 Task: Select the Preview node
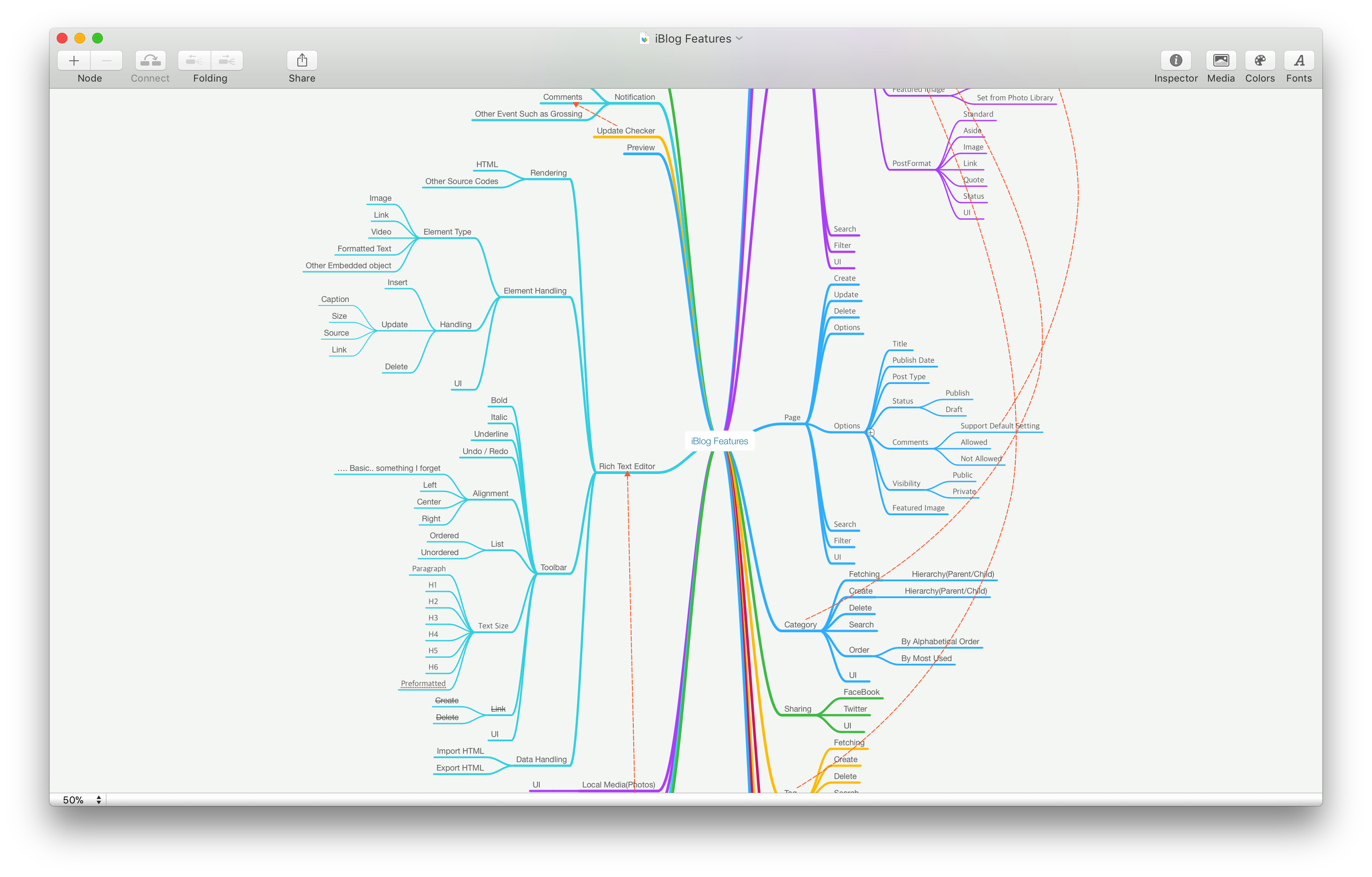coord(641,148)
